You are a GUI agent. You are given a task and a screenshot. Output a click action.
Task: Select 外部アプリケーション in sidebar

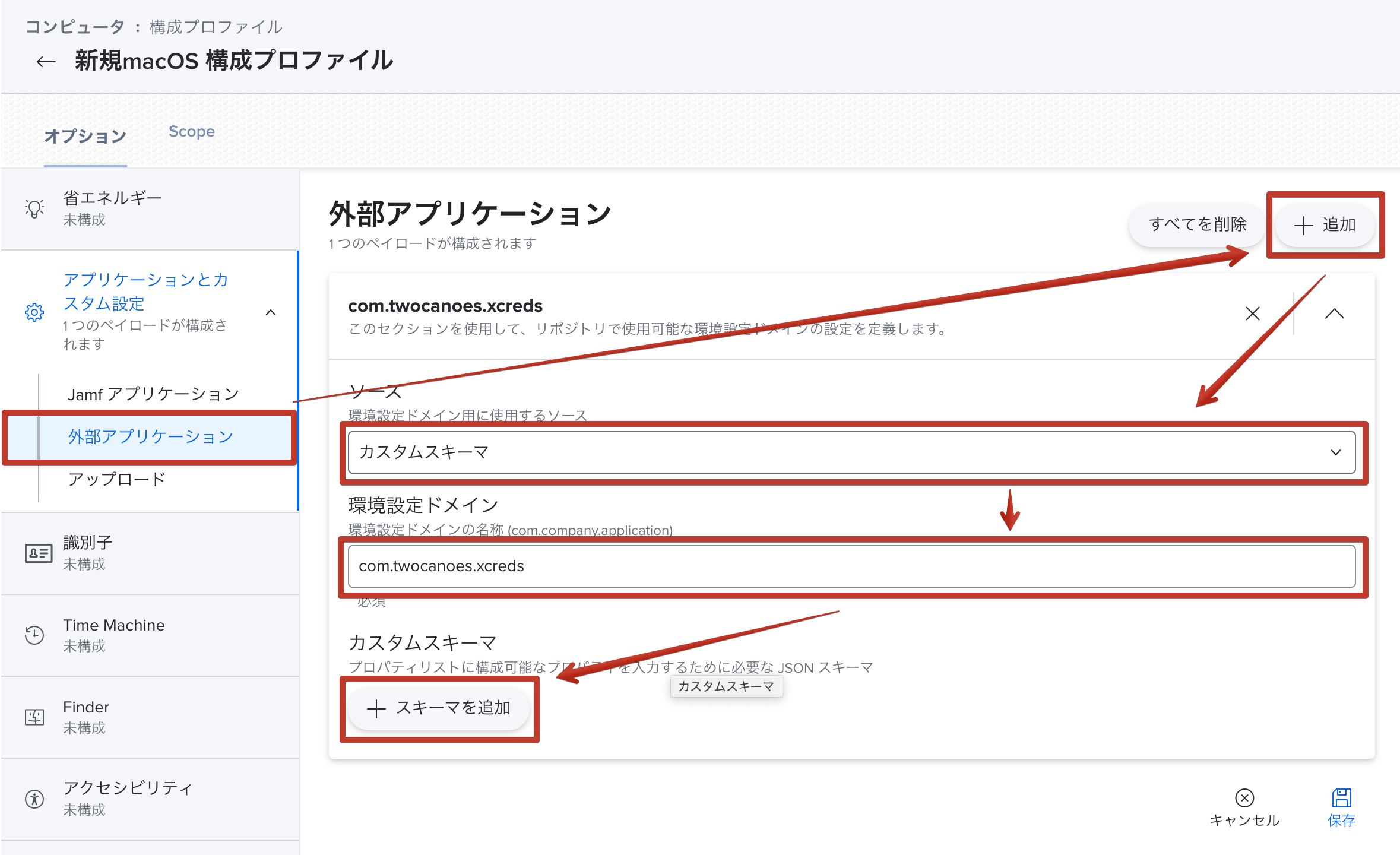(x=151, y=437)
